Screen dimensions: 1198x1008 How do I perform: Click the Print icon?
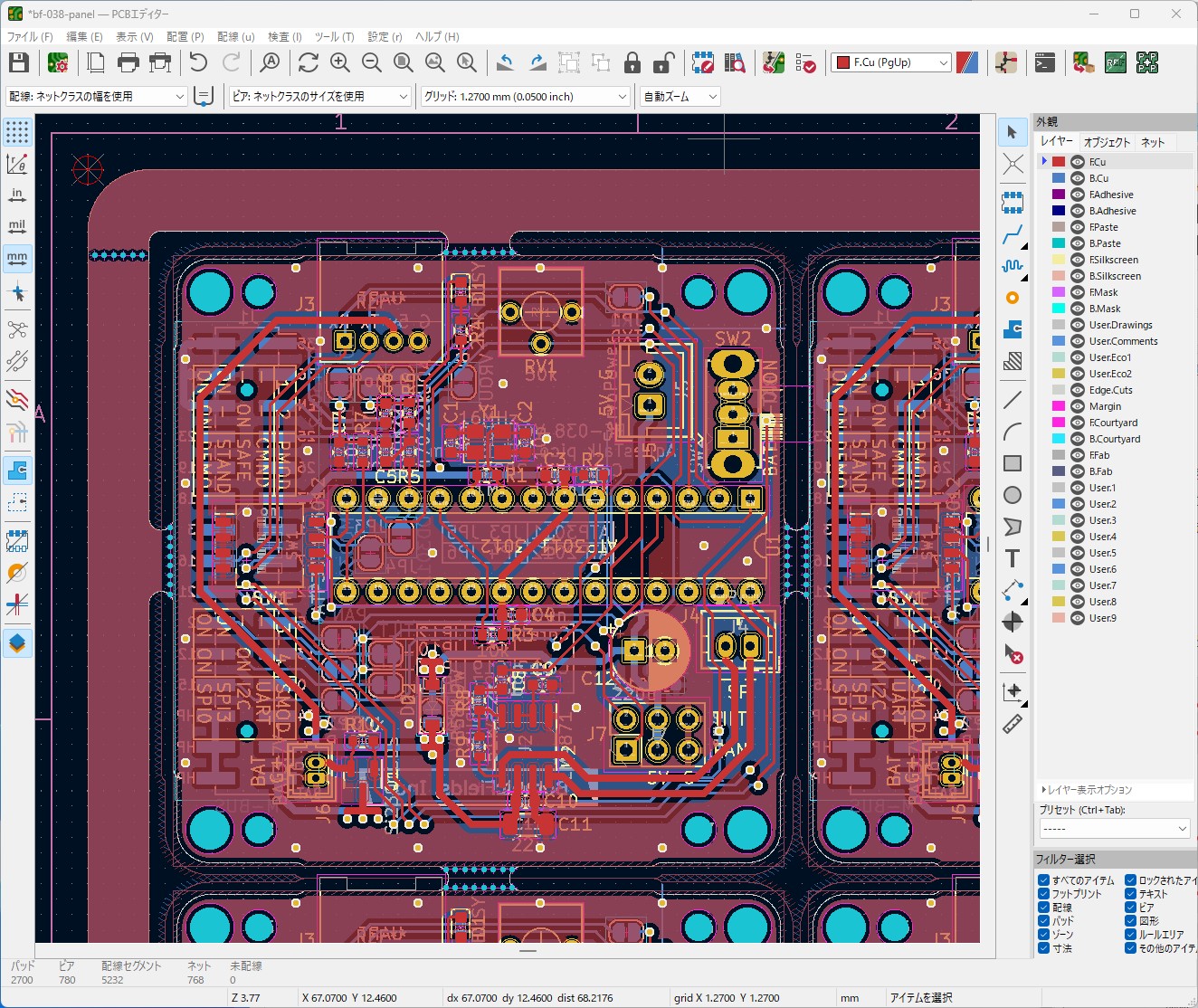click(128, 62)
